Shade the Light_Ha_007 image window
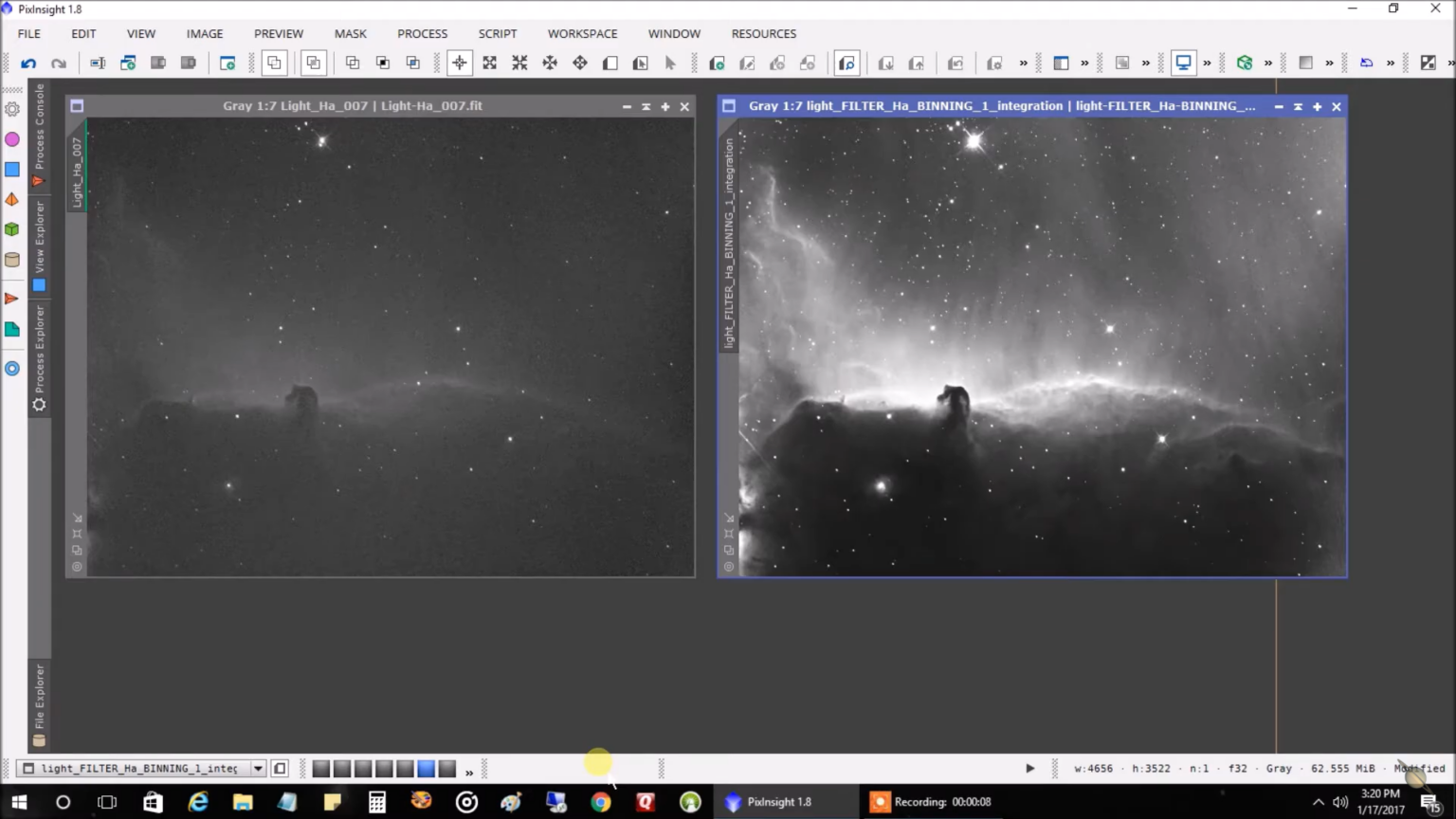1456x819 pixels. tap(646, 107)
